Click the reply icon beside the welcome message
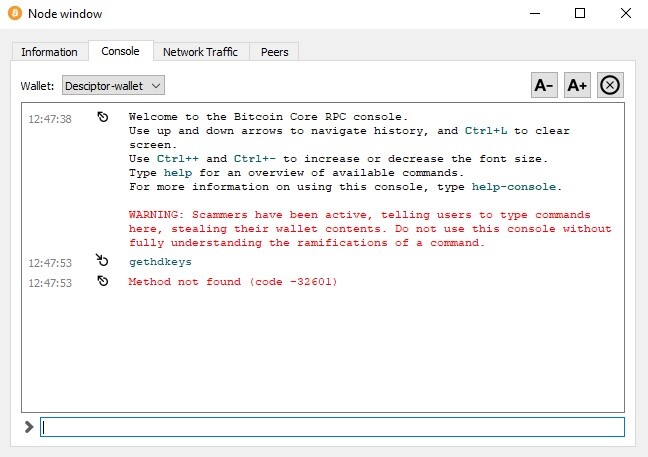The image size is (648, 457). click(x=102, y=117)
